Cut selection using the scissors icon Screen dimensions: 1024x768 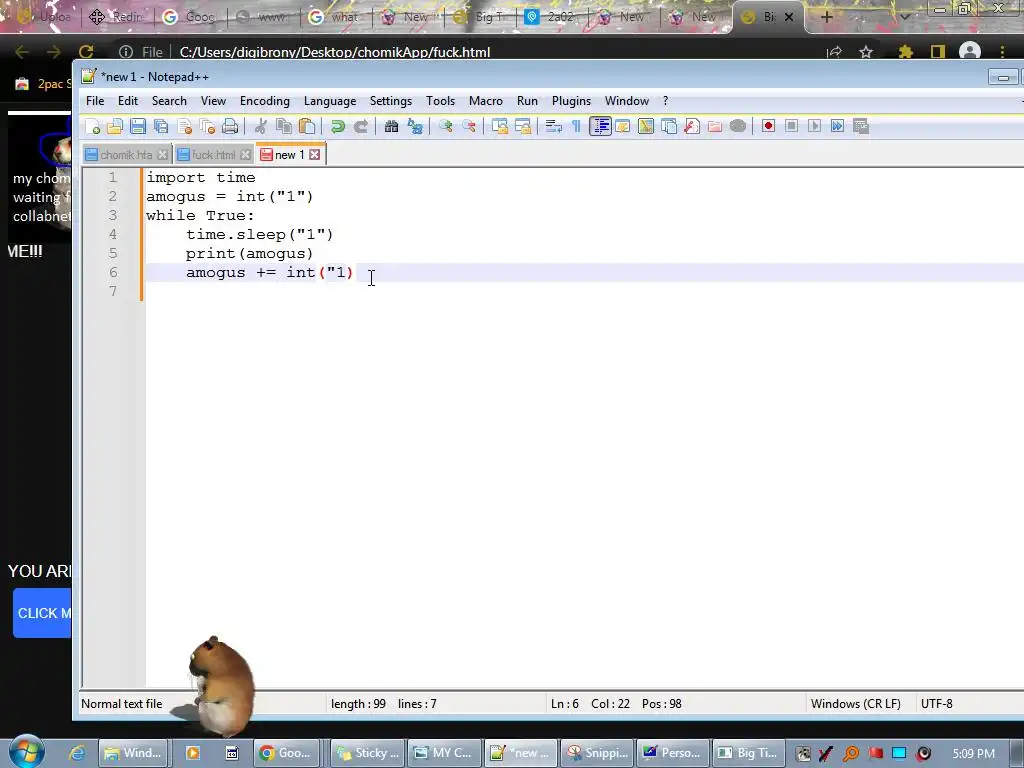[x=261, y=126]
